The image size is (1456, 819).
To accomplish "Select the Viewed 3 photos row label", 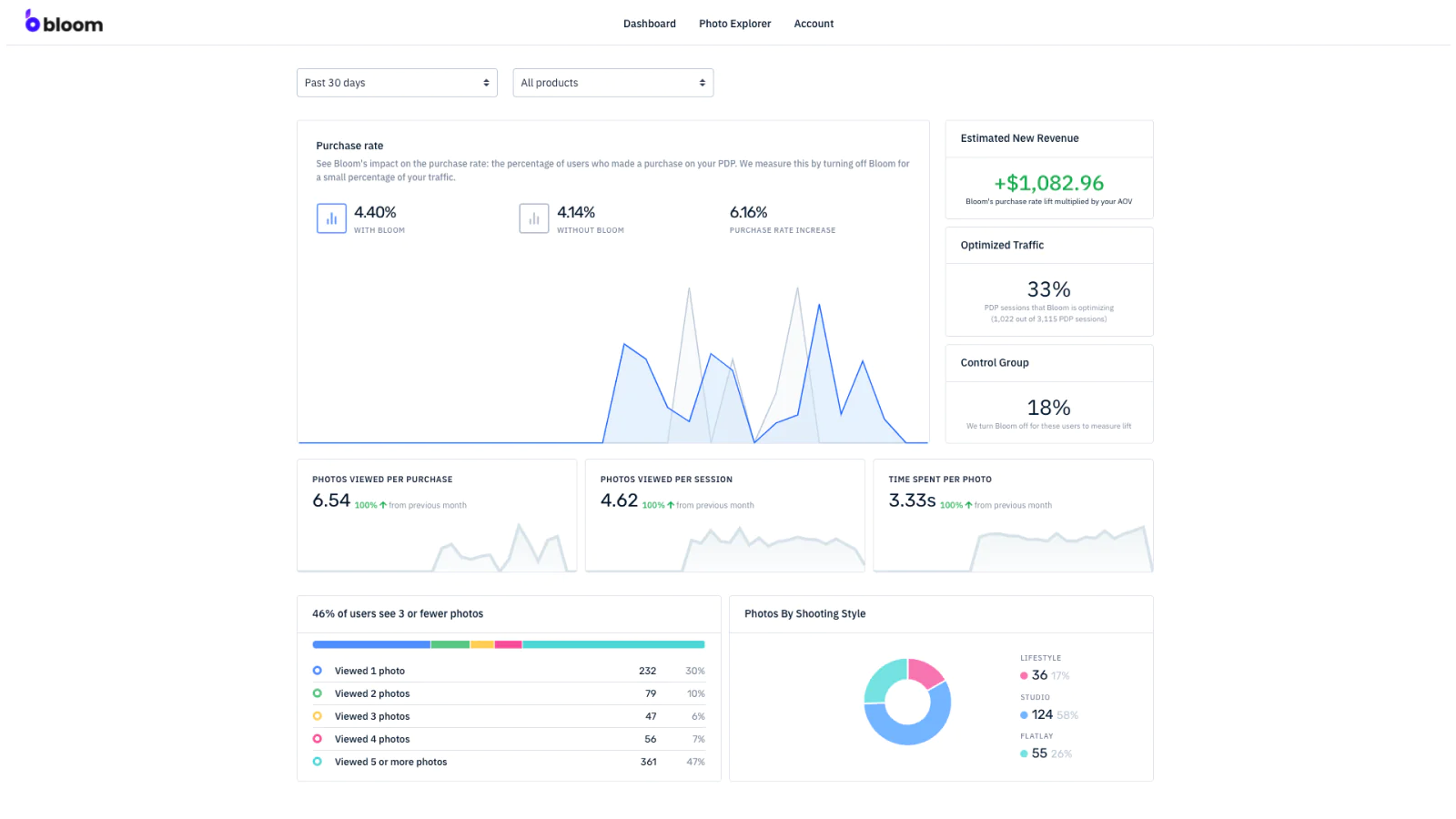I will click(372, 716).
